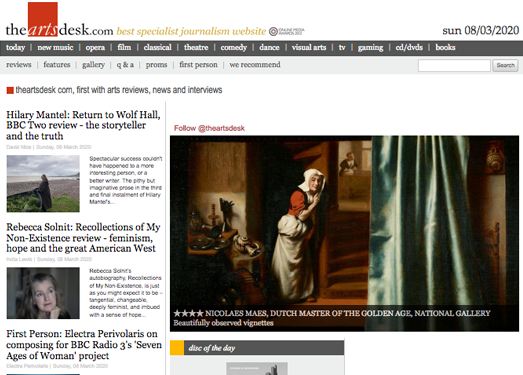
Task: Open the classical section
Action: click(158, 47)
